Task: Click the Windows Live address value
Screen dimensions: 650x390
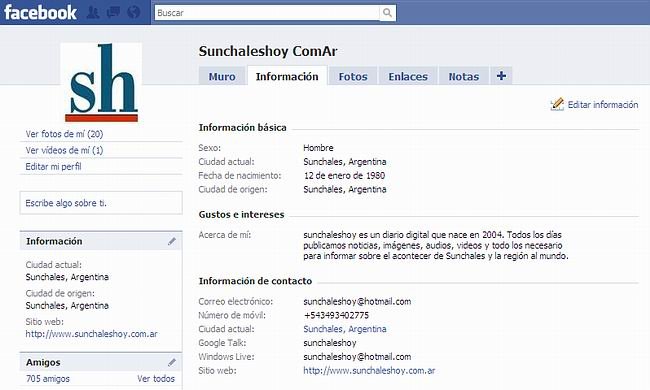Action: click(357, 356)
